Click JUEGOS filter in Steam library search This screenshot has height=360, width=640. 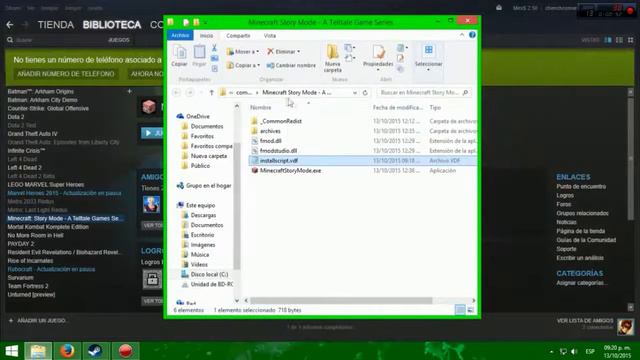(119, 40)
